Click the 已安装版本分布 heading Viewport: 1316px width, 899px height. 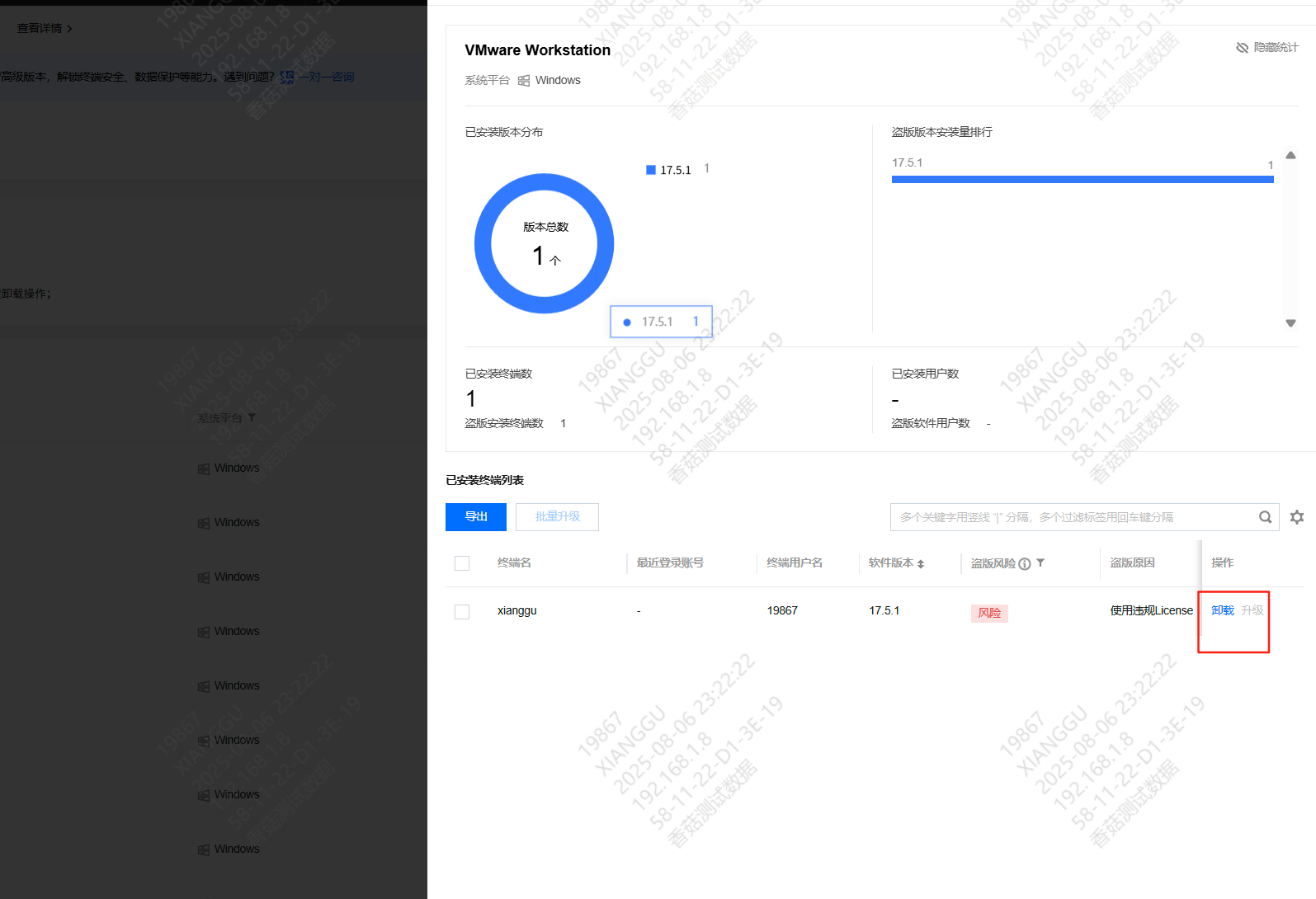tap(504, 132)
